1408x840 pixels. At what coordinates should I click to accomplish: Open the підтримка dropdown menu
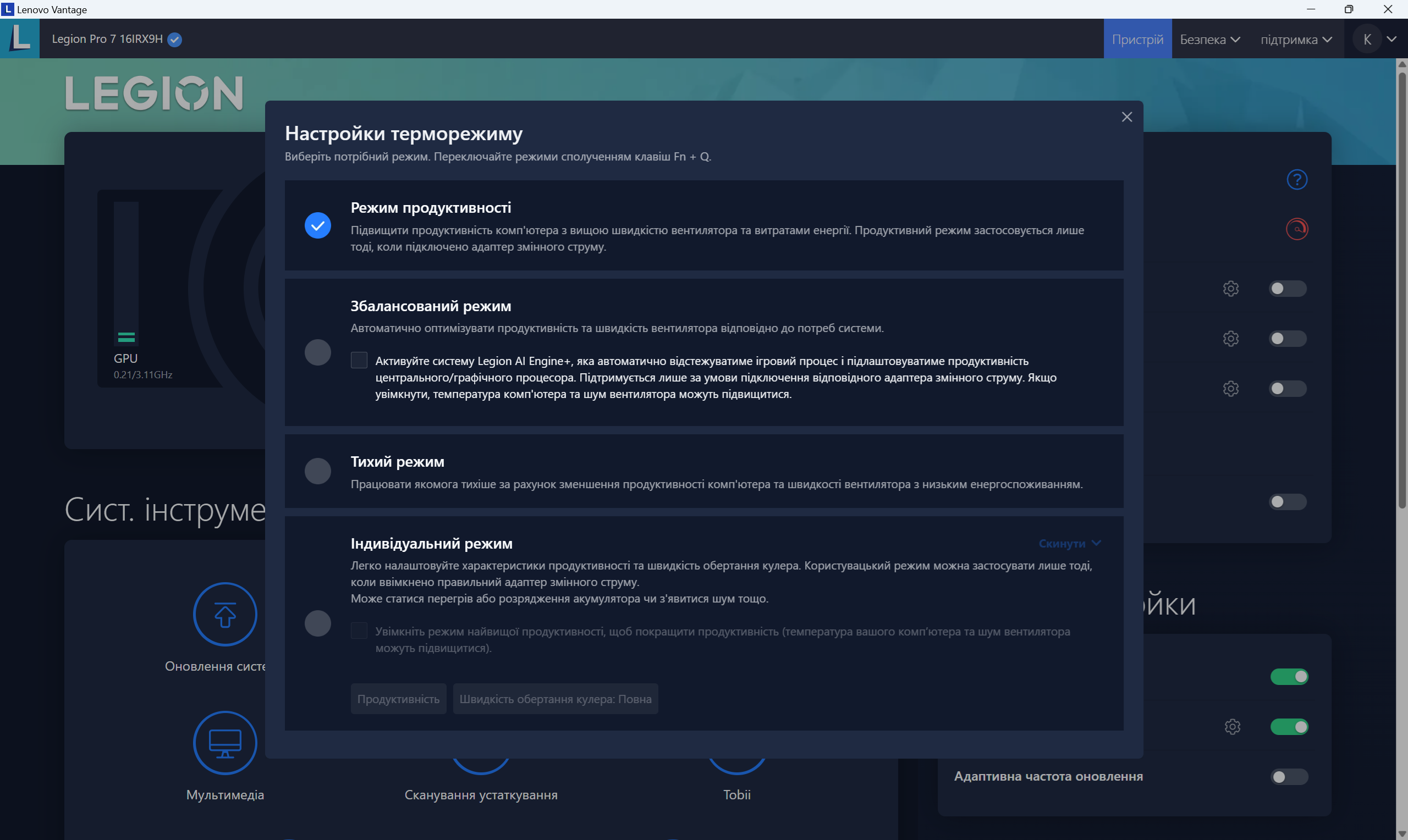pos(1295,39)
